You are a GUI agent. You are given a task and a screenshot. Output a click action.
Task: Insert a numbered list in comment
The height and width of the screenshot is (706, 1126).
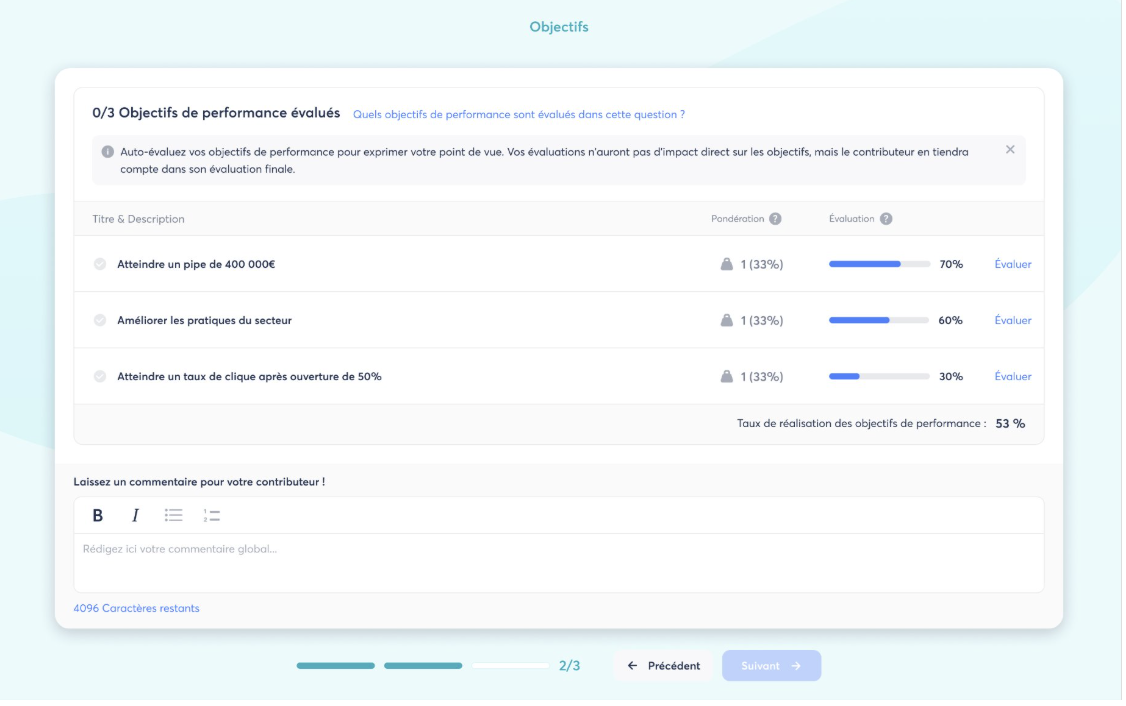[x=212, y=516]
